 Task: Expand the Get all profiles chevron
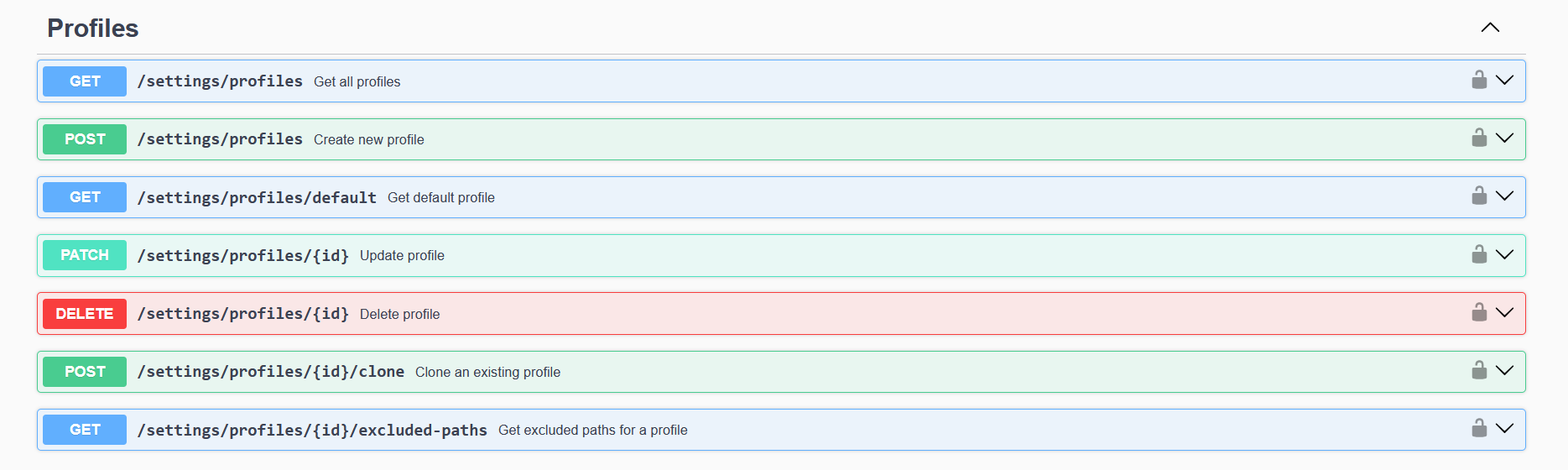[1505, 81]
